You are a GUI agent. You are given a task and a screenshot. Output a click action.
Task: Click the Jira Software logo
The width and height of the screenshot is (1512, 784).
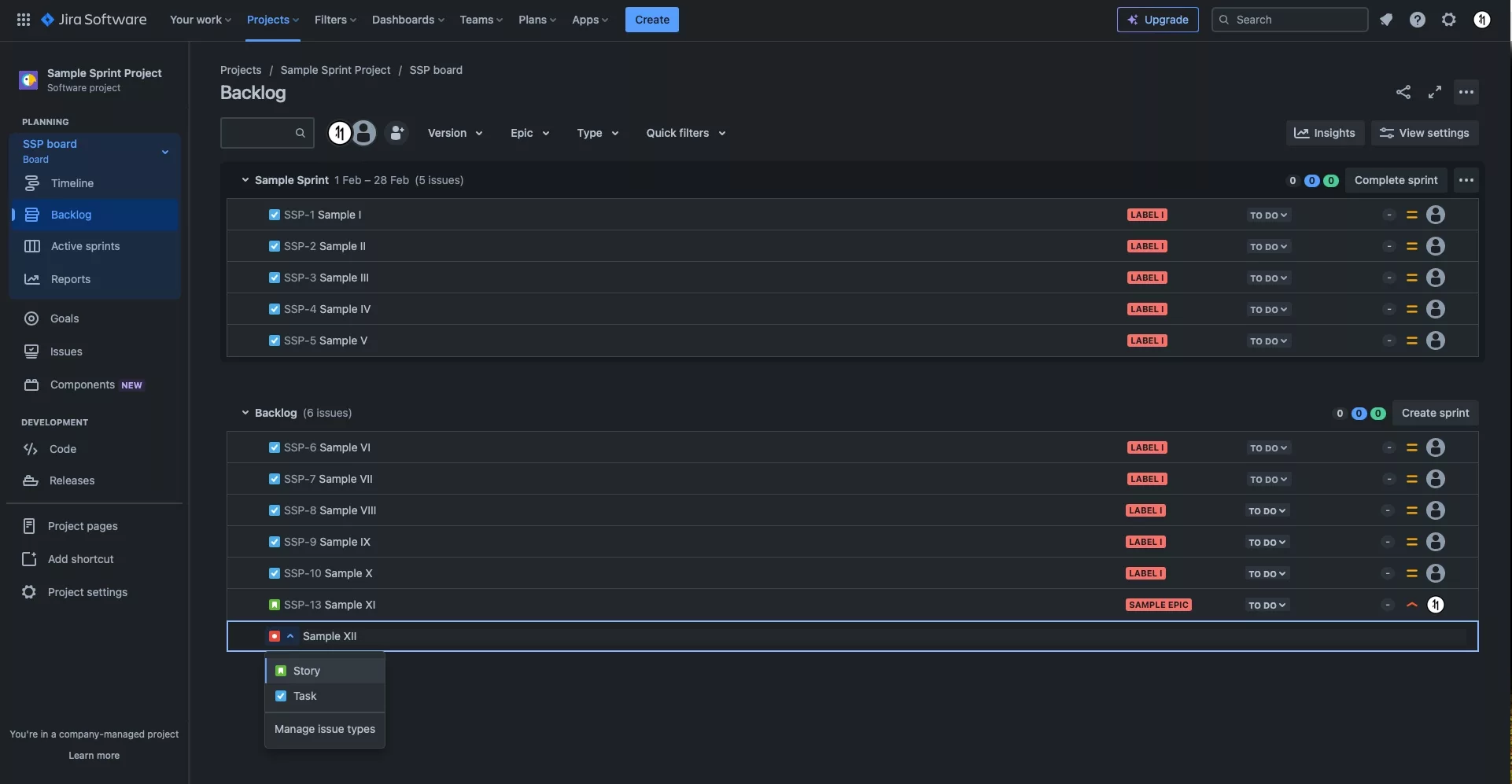(94, 20)
